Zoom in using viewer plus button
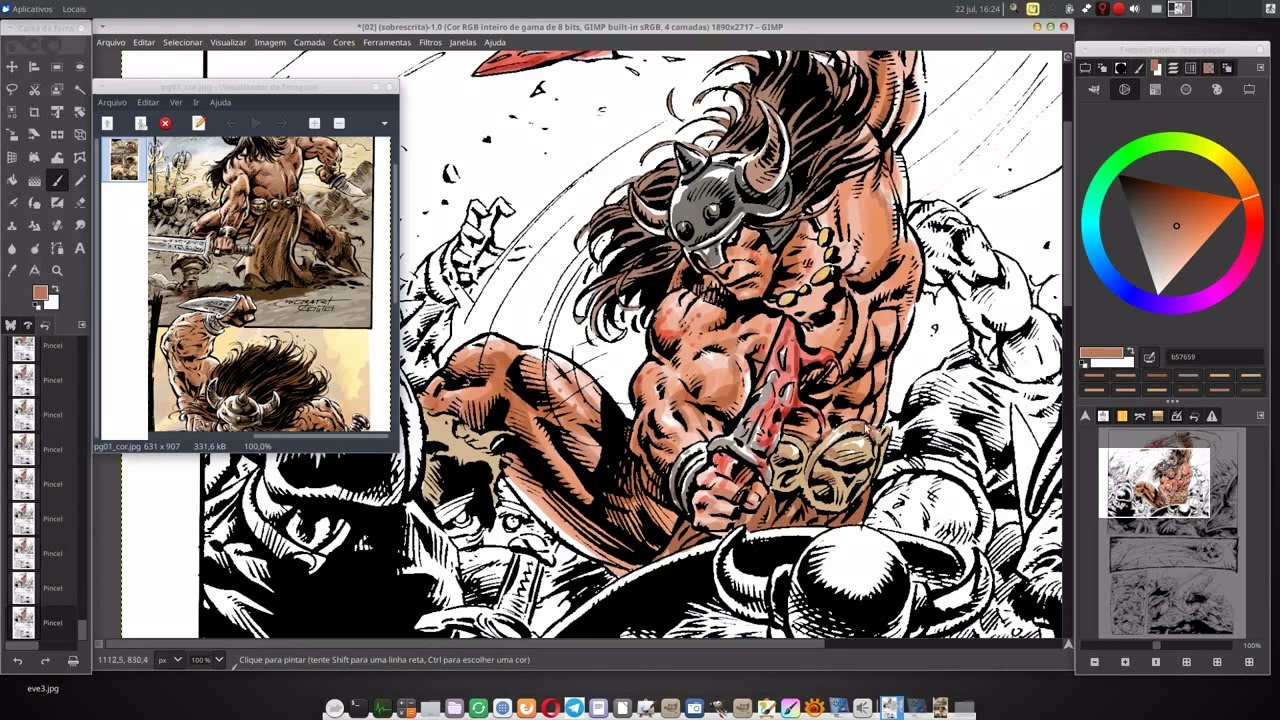1280x720 pixels. [314, 123]
